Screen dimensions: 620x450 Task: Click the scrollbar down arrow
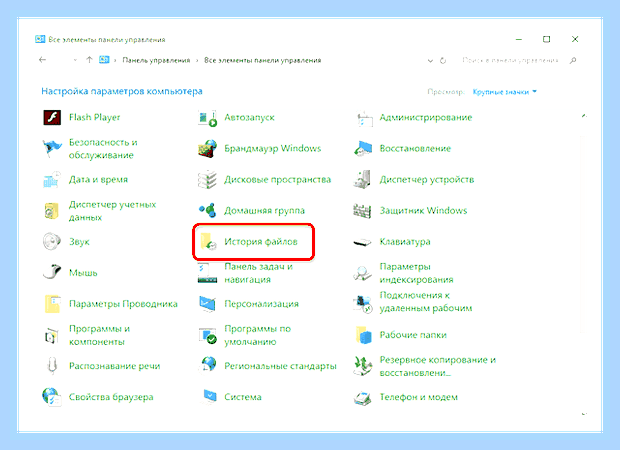[584, 414]
